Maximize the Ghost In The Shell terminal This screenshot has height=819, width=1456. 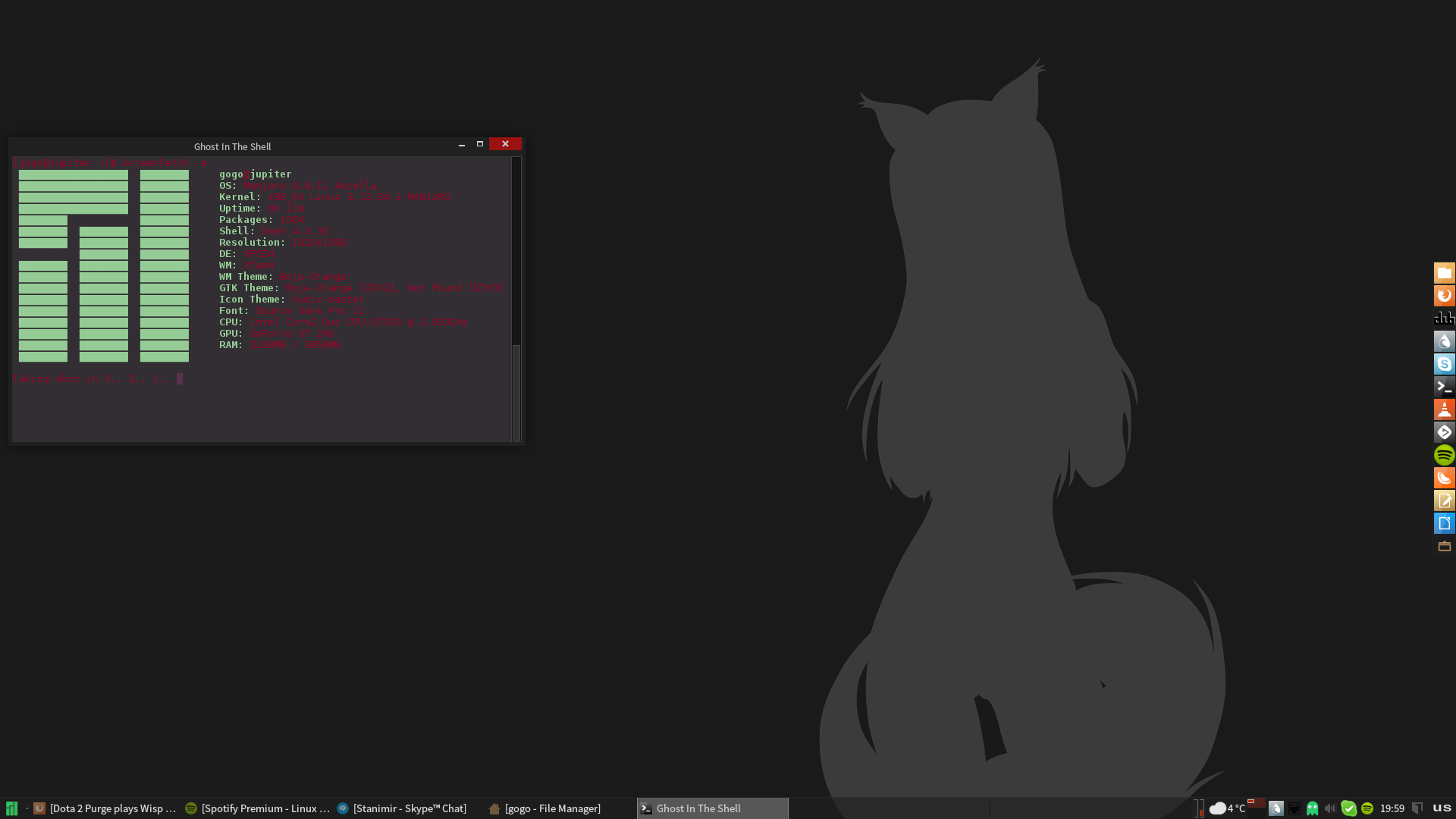coord(480,144)
